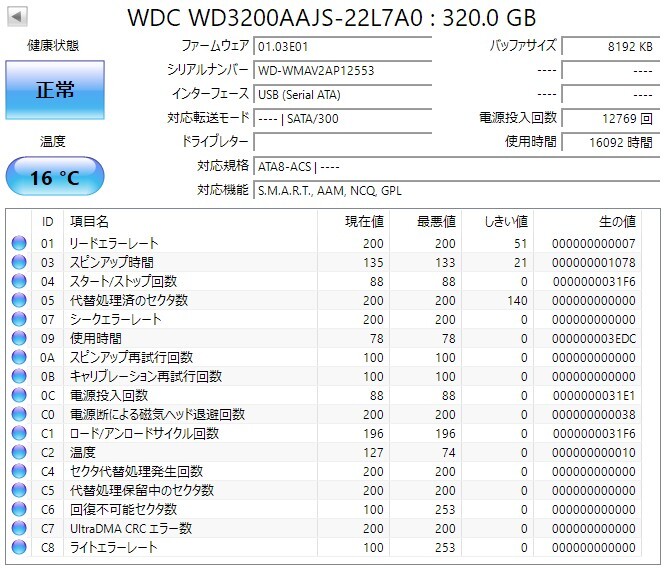This screenshot has height=568, width=665.
Task: Click current value 127 in temperature row
Action: click(373, 453)
